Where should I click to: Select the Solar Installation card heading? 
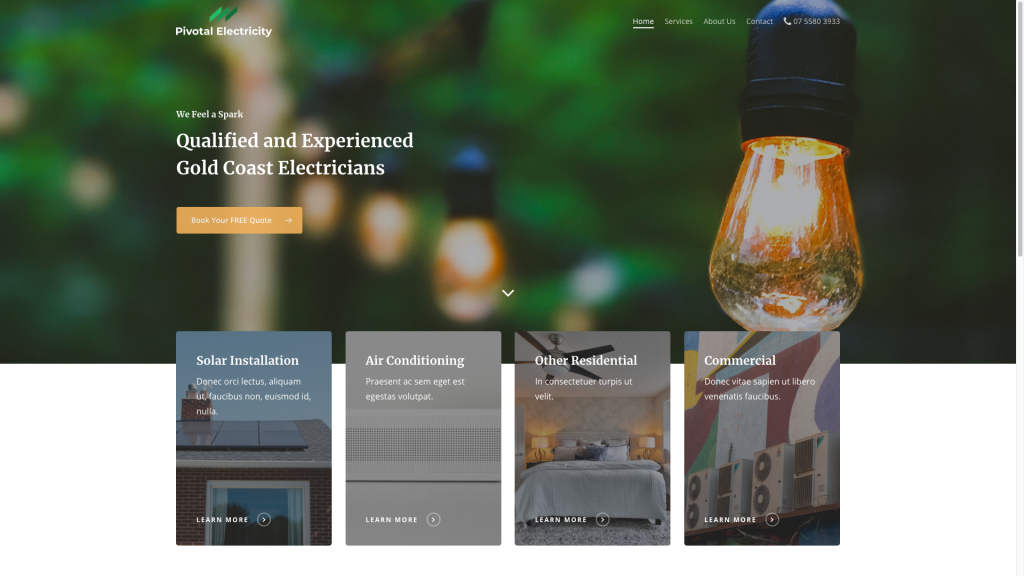tap(248, 360)
